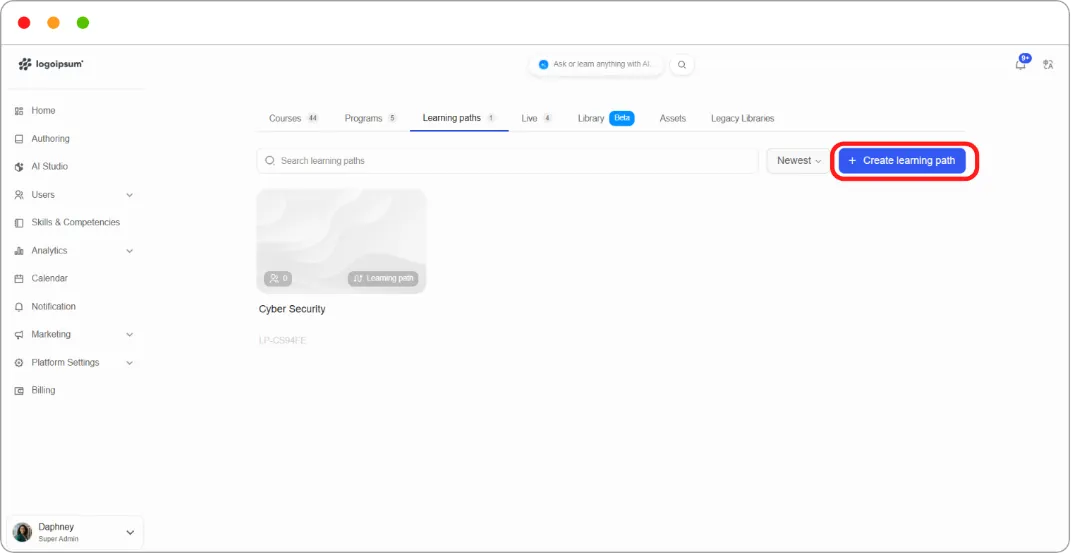This screenshot has height=553, width=1071.
Task: Click the Cyber Security title
Action: tap(292, 309)
